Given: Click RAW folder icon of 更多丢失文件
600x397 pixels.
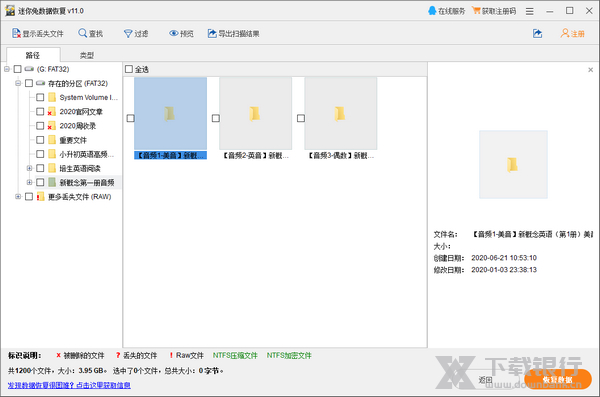Looking at the screenshot, I should [40, 196].
